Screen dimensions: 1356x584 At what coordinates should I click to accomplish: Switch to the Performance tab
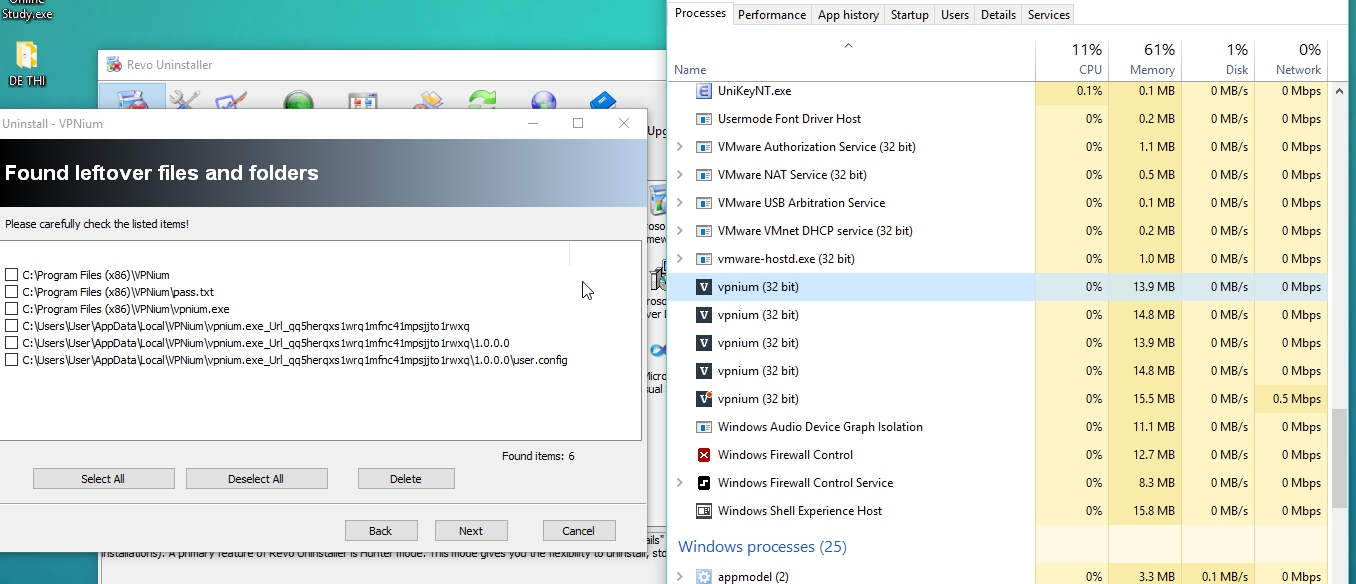coord(772,15)
